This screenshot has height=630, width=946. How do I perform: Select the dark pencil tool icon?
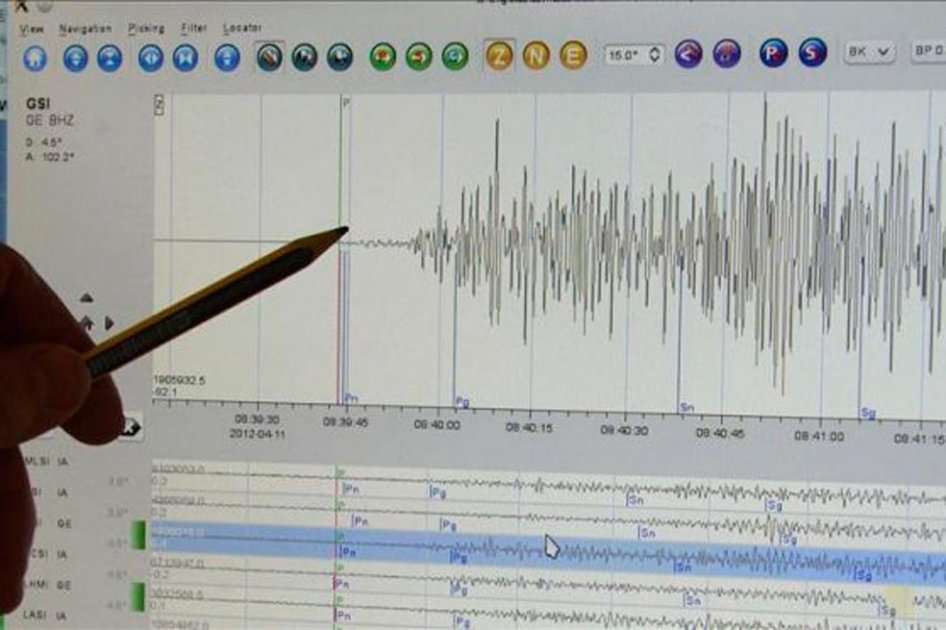(x=269, y=58)
